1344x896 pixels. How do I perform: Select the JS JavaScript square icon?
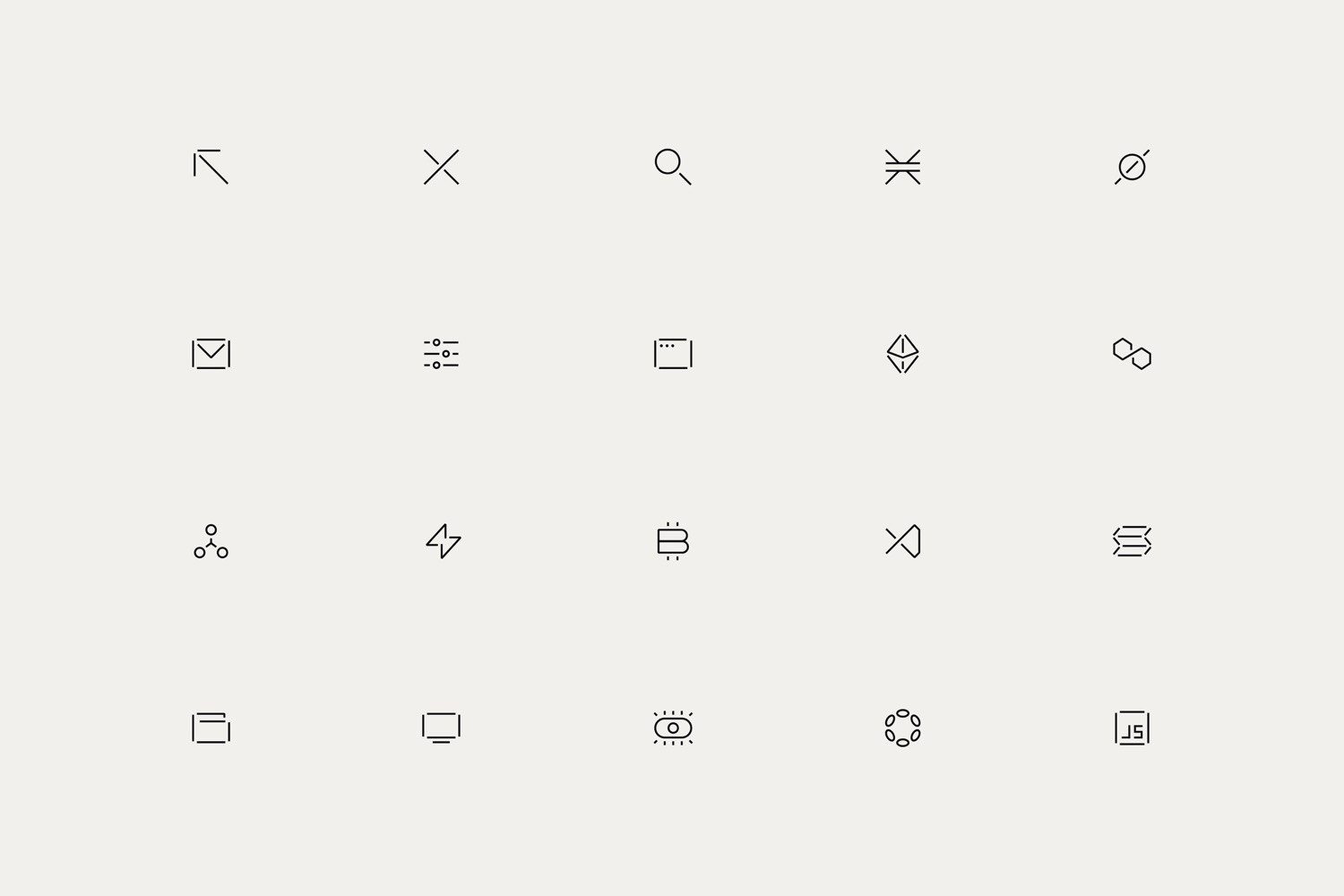coord(1133,728)
